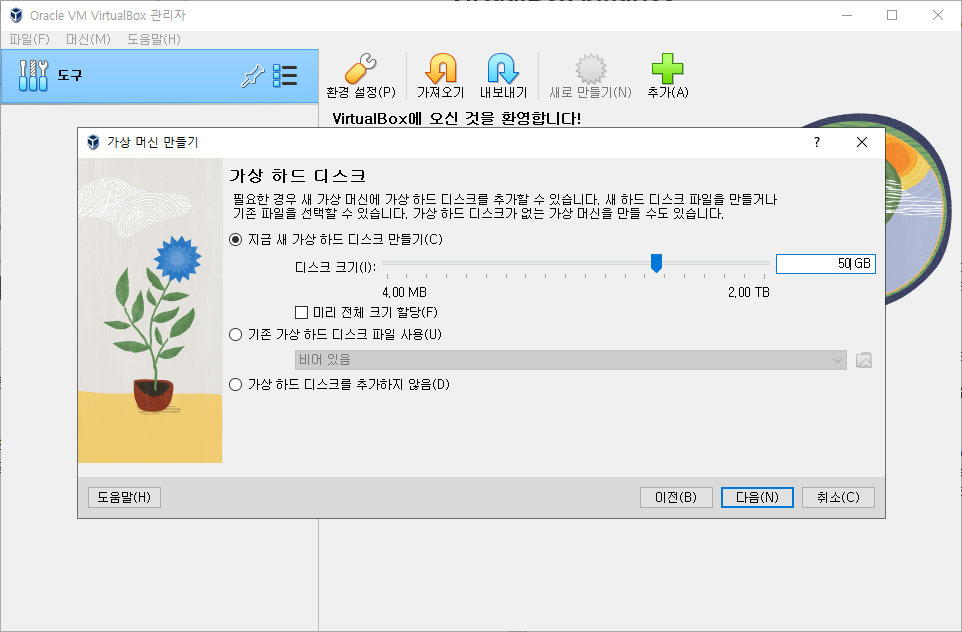The image size is (962, 632).
Task: Click the browse disk file folder icon
Action: (x=864, y=360)
